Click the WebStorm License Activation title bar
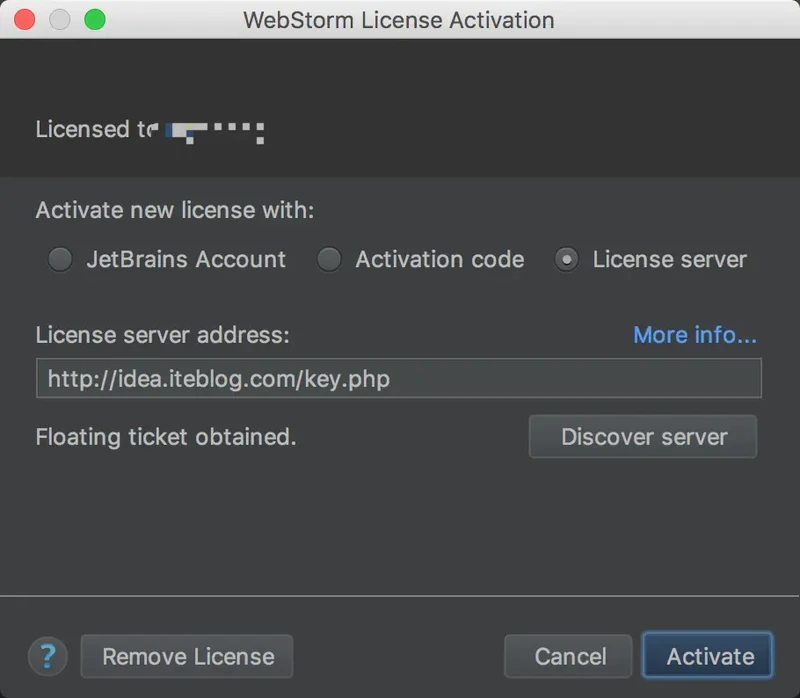 (x=398, y=19)
